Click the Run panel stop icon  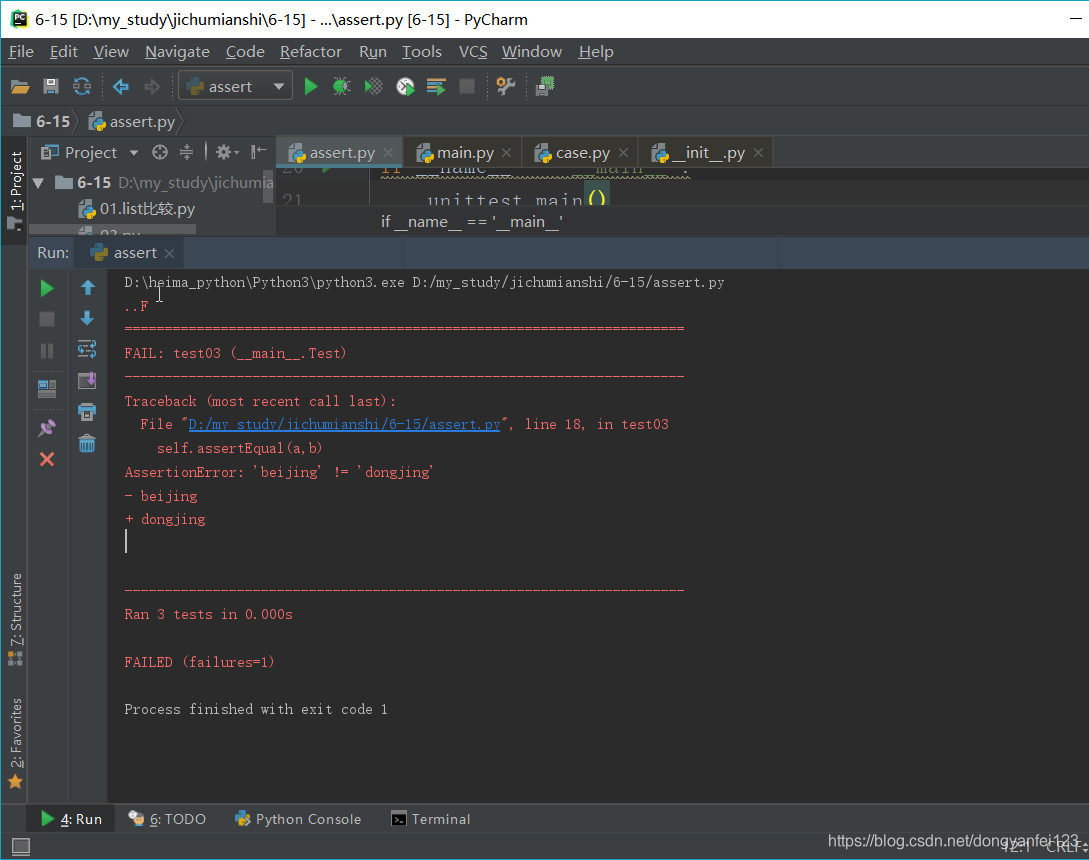point(47,319)
